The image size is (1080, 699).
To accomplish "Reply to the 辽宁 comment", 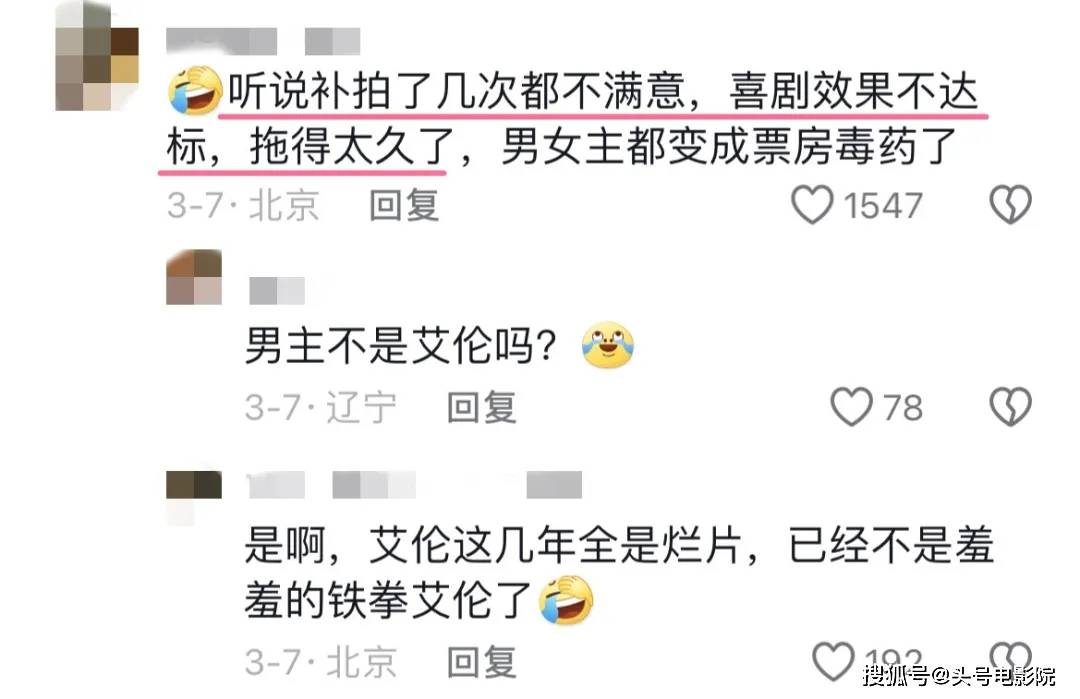I will point(481,407).
